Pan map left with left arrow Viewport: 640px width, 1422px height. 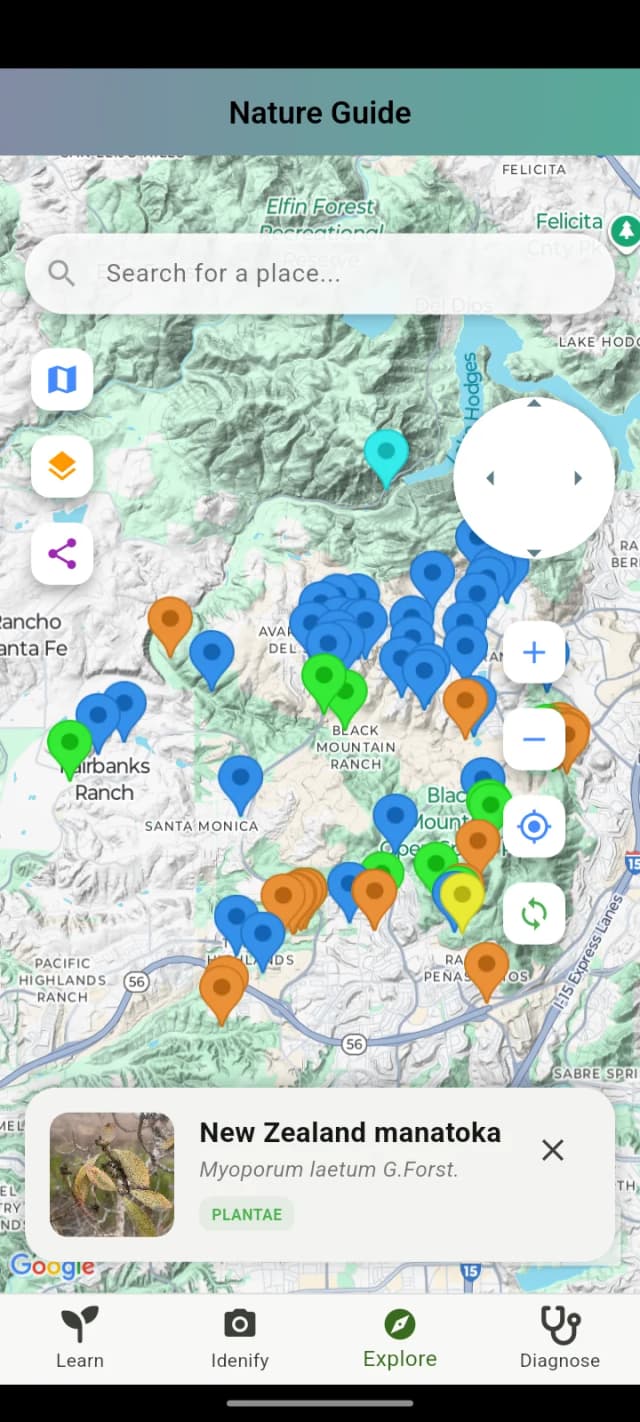pyautogui.click(x=490, y=478)
